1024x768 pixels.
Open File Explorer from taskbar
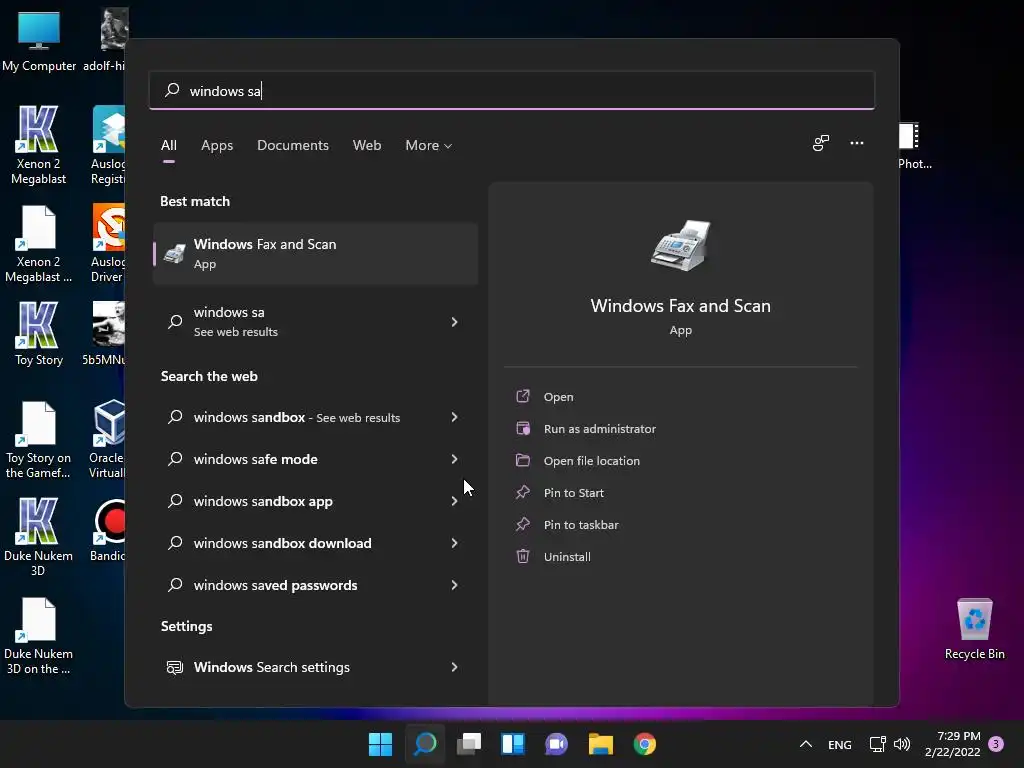tap(600, 744)
